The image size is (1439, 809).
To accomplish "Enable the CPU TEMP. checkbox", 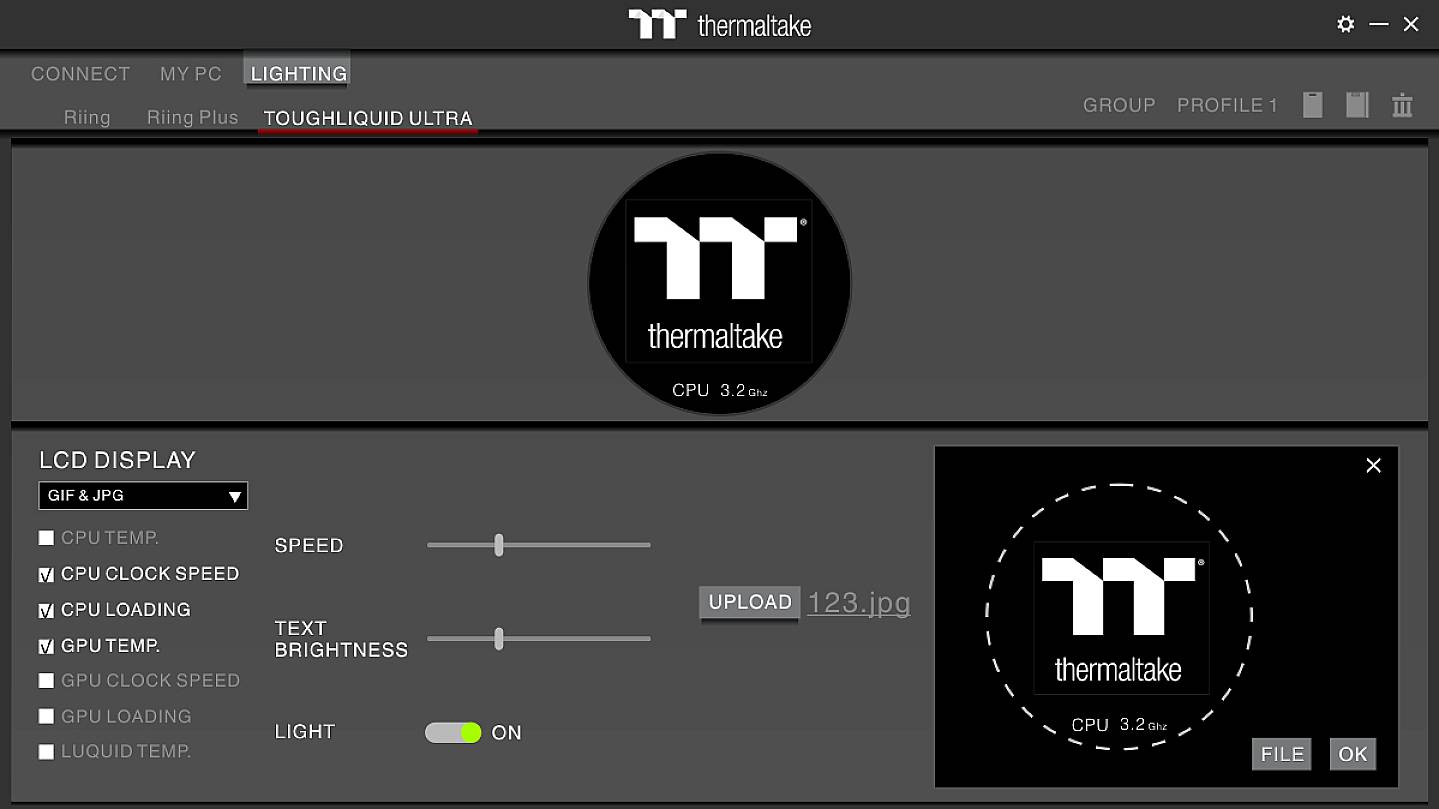I will click(x=46, y=537).
